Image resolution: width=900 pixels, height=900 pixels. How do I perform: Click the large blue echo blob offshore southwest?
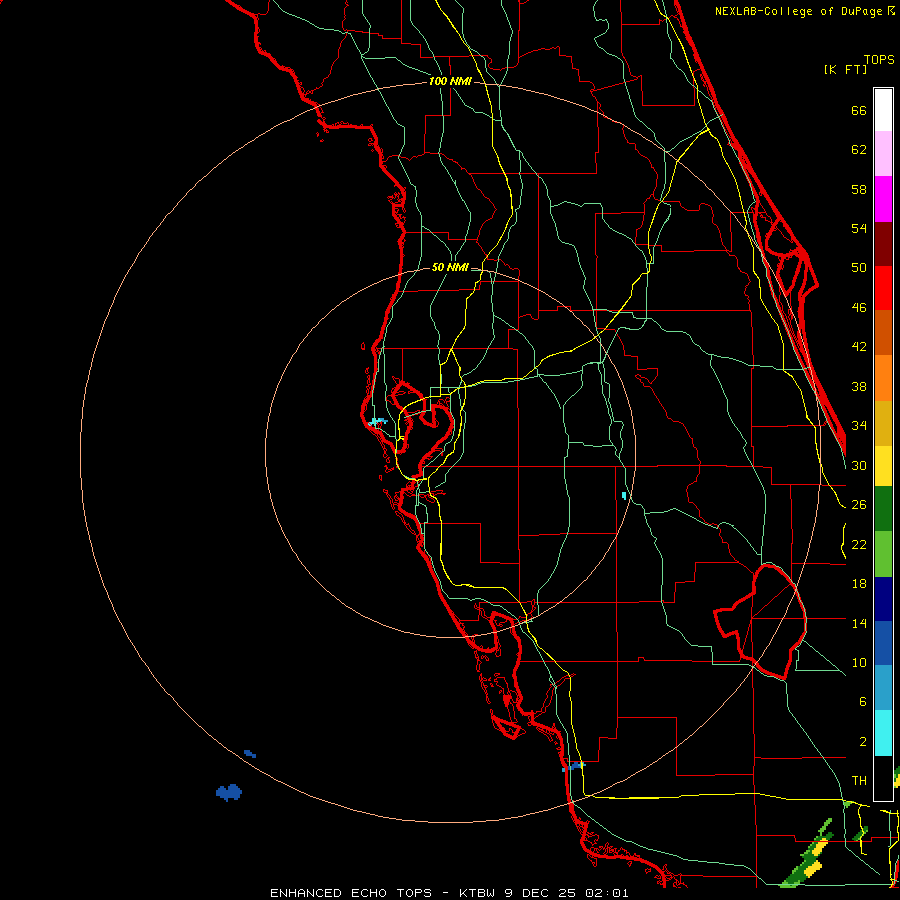[229, 793]
